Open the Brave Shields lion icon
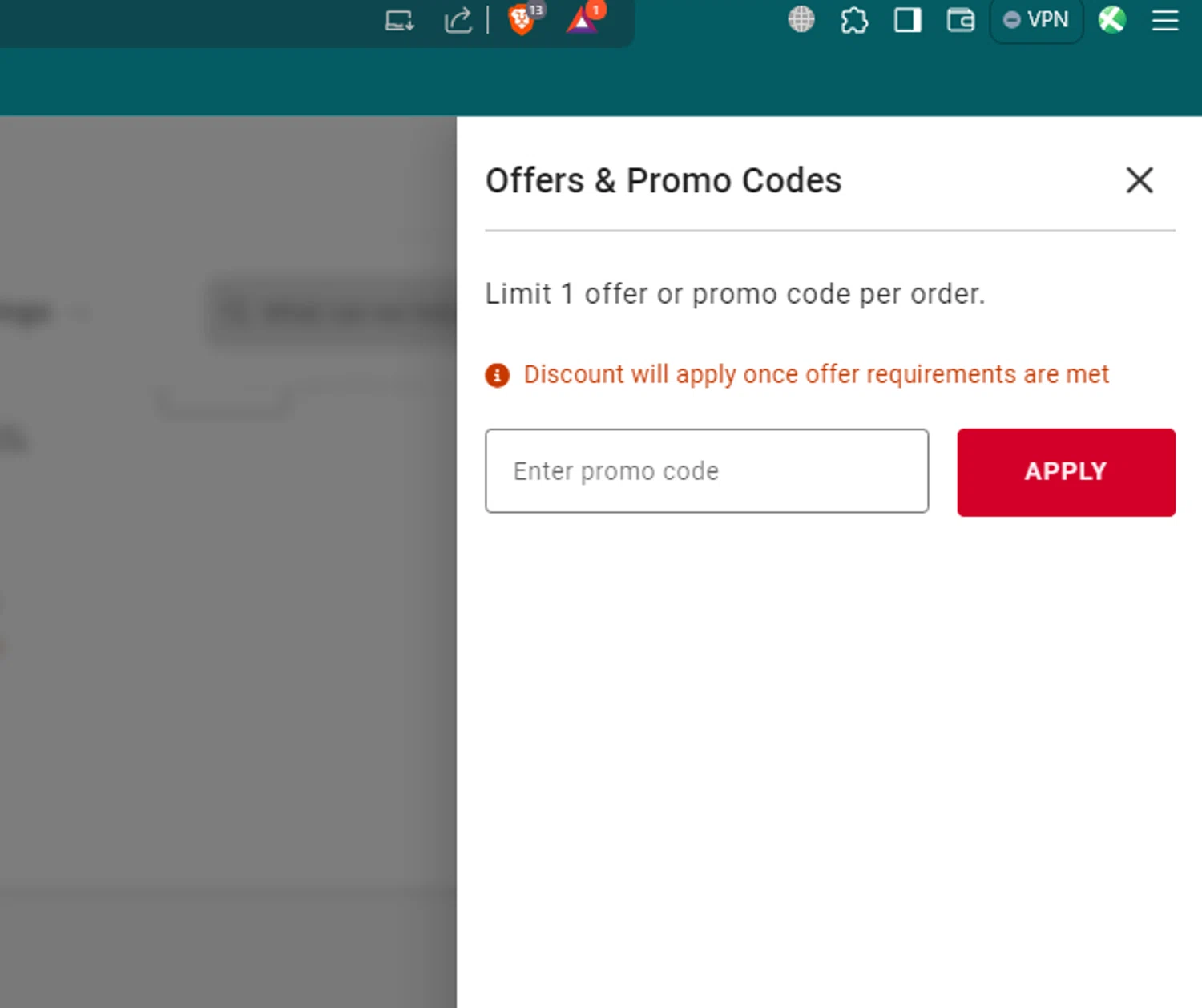The height and width of the screenshot is (1008, 1202). pyautogui.click(x=521, y=21)
